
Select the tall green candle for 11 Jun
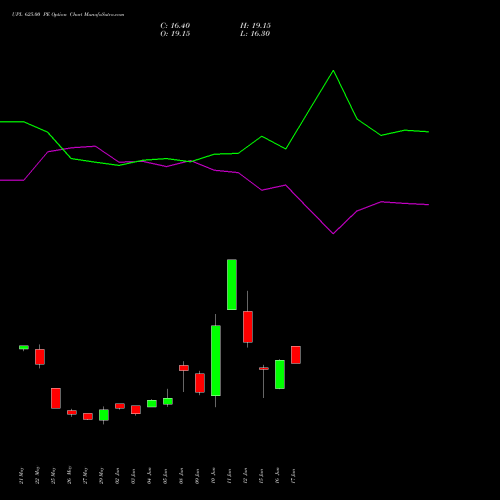click(232, 285)
